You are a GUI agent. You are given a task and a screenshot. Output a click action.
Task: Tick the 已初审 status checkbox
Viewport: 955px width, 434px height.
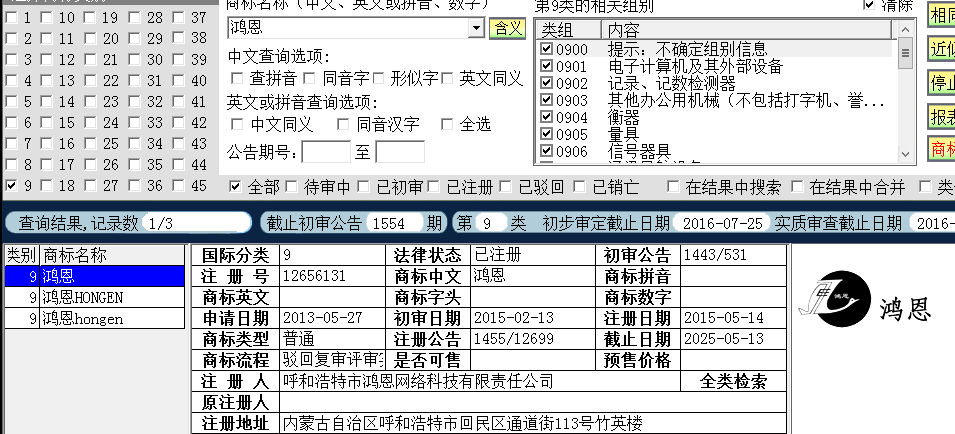(364, 187)
